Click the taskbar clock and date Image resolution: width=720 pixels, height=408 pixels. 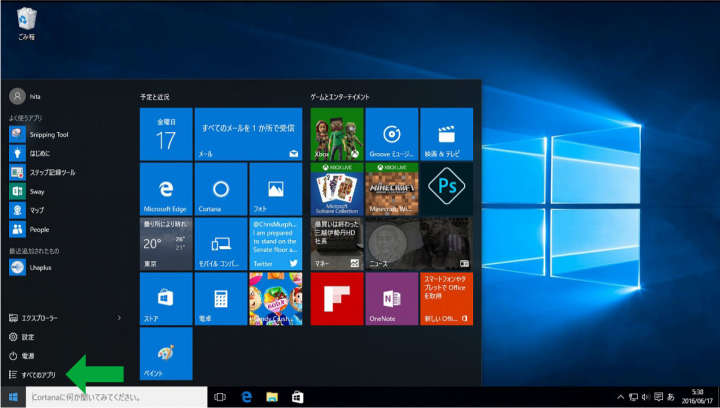click(697, 397)
